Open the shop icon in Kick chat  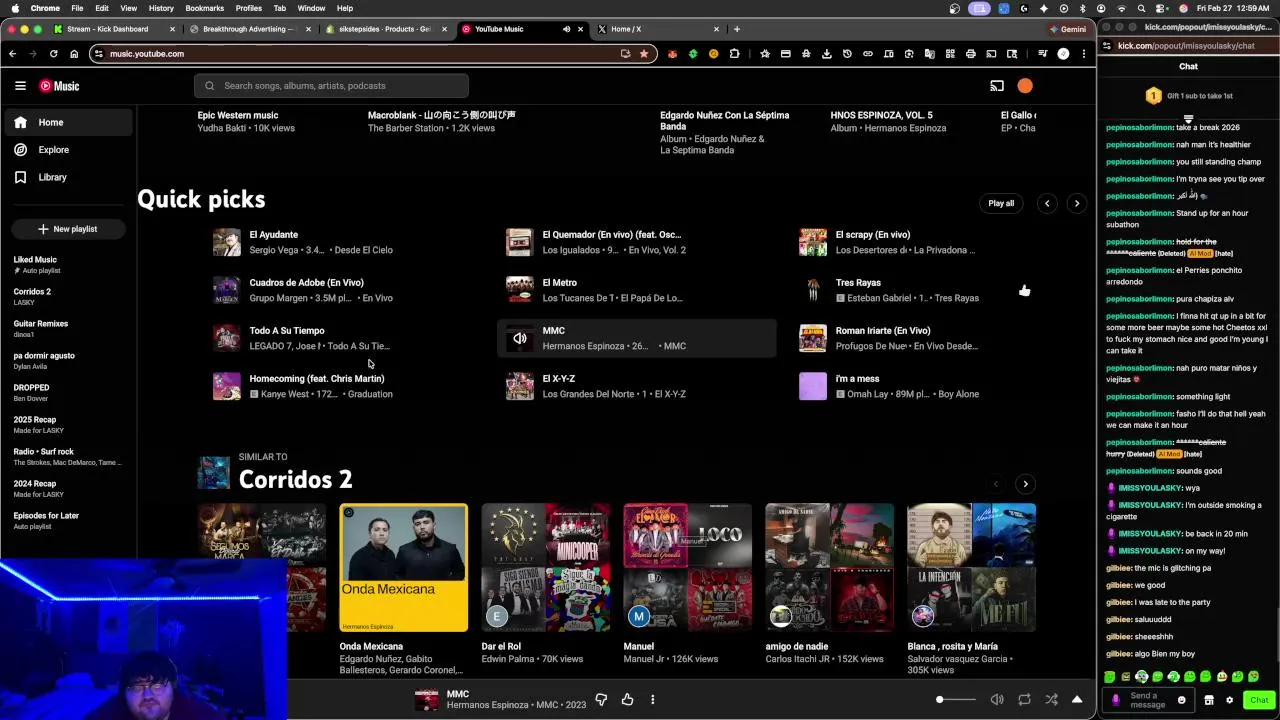[x=1209, y=700]
